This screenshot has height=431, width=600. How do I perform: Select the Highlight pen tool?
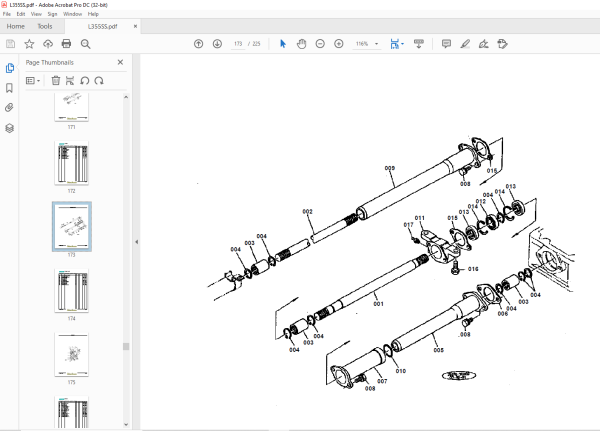pos(465,44)
